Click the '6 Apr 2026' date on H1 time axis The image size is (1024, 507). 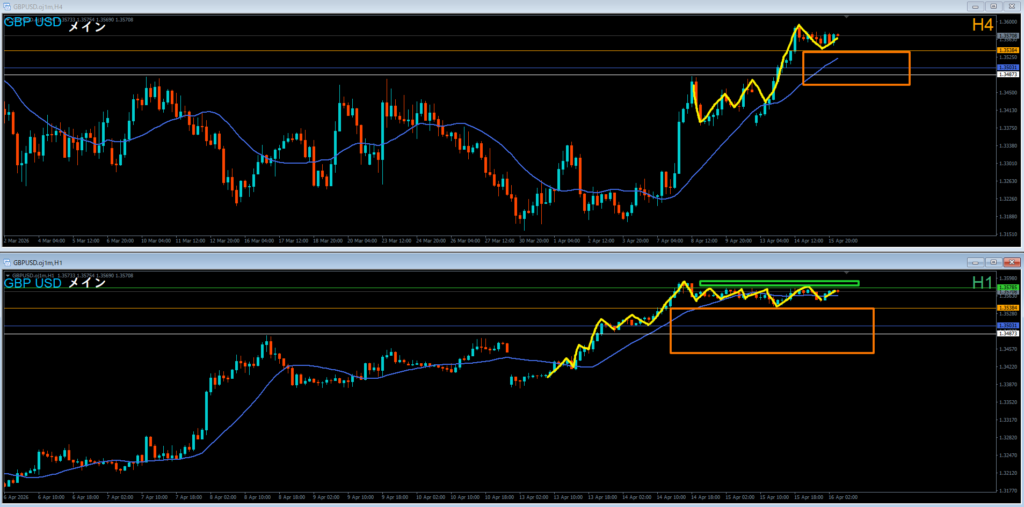(14, 497)
